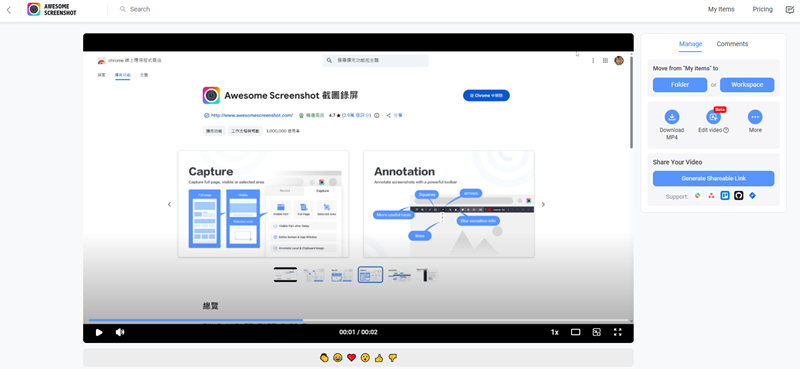The height and width of the screenshot is (369, 800).
Task: Open My Items in top navigation
Action: 721,9
